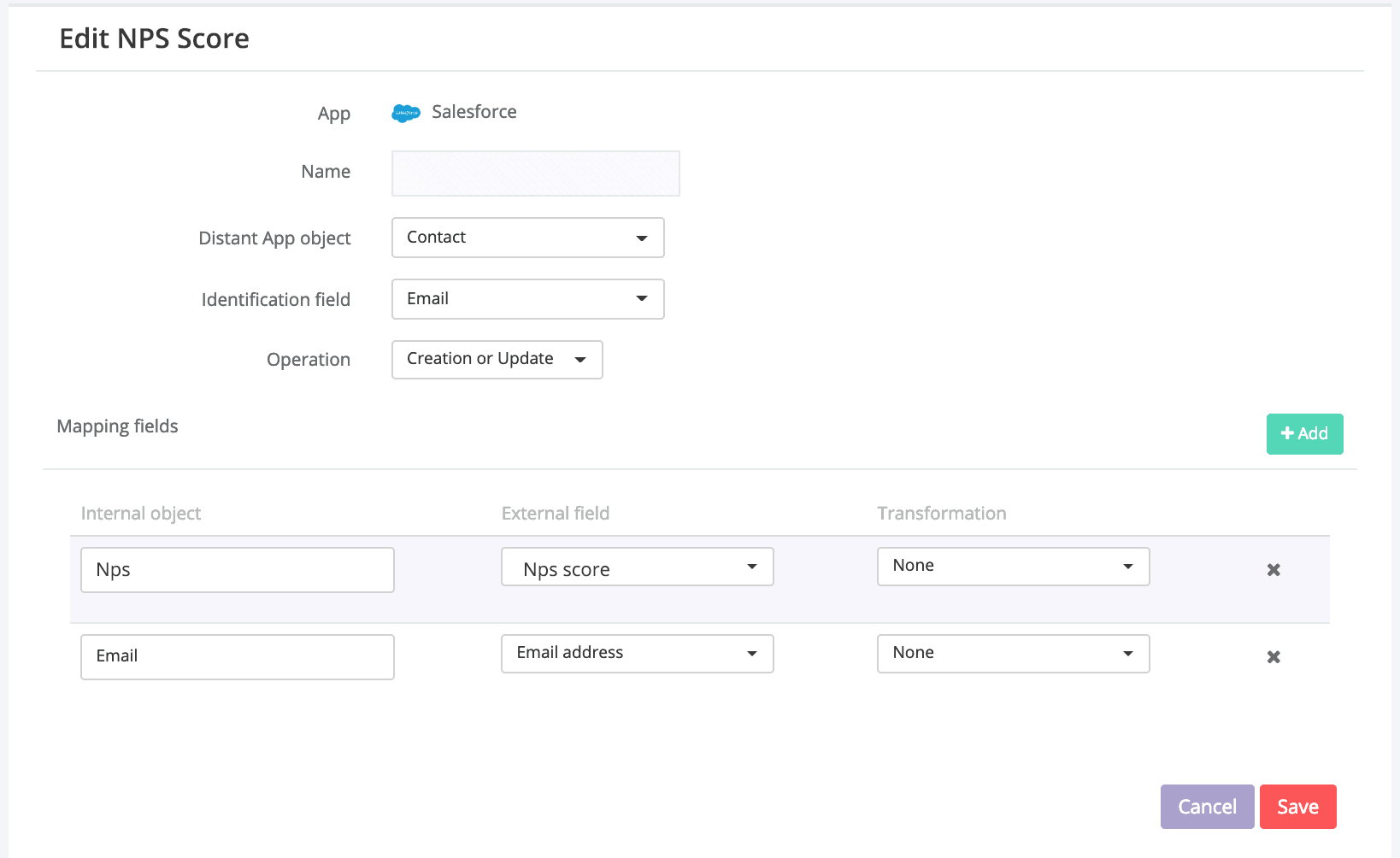Screen dimensions: 1400x858
Task: Click the Cancel button
Action: [1208, 807]
